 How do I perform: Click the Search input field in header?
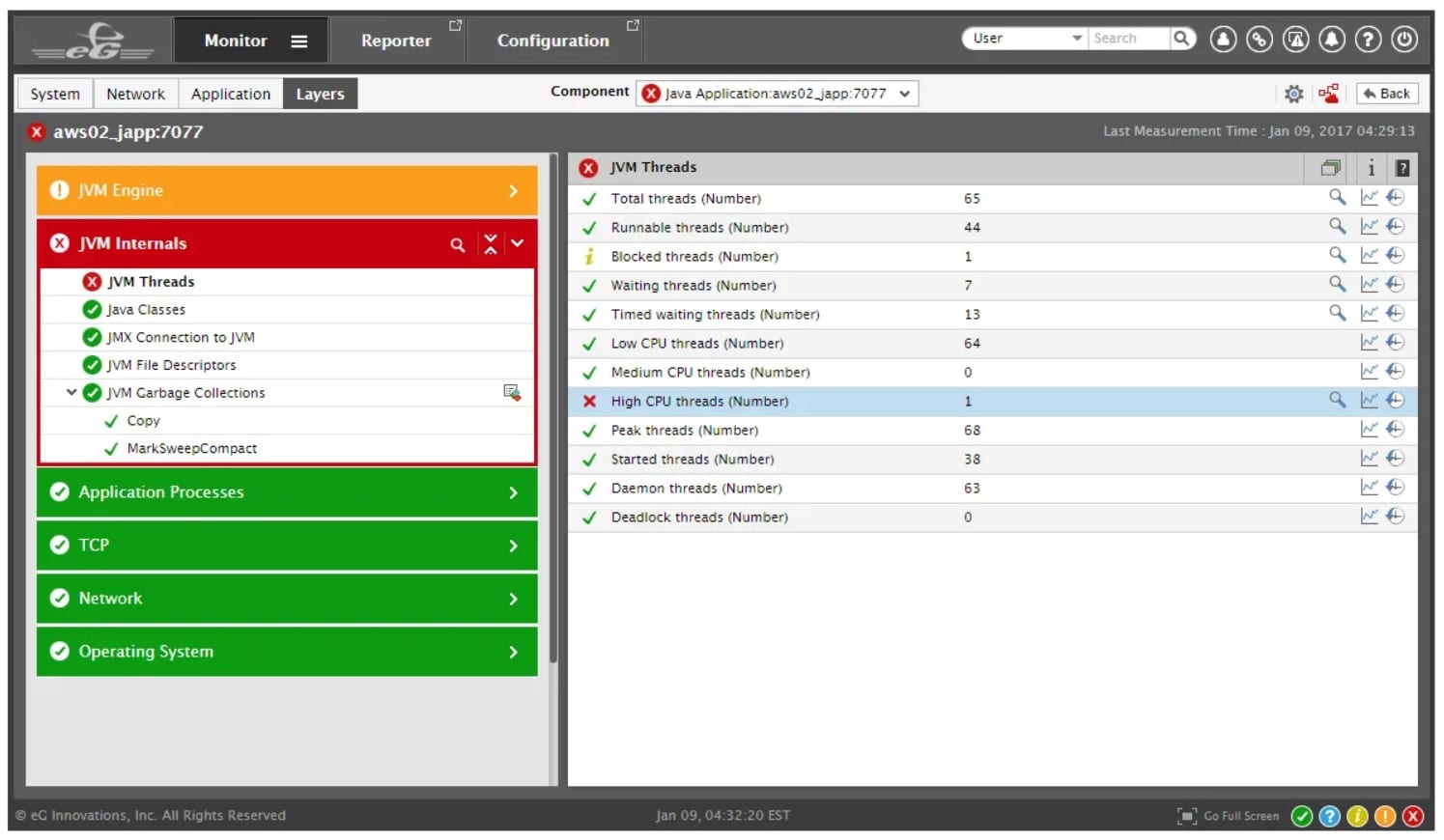pos(1127,39)
